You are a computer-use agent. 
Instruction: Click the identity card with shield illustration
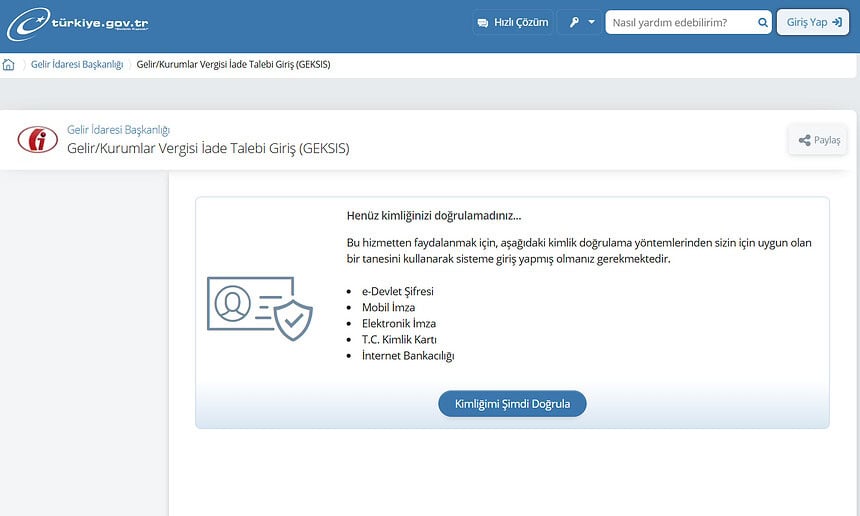tap(259, 309)
